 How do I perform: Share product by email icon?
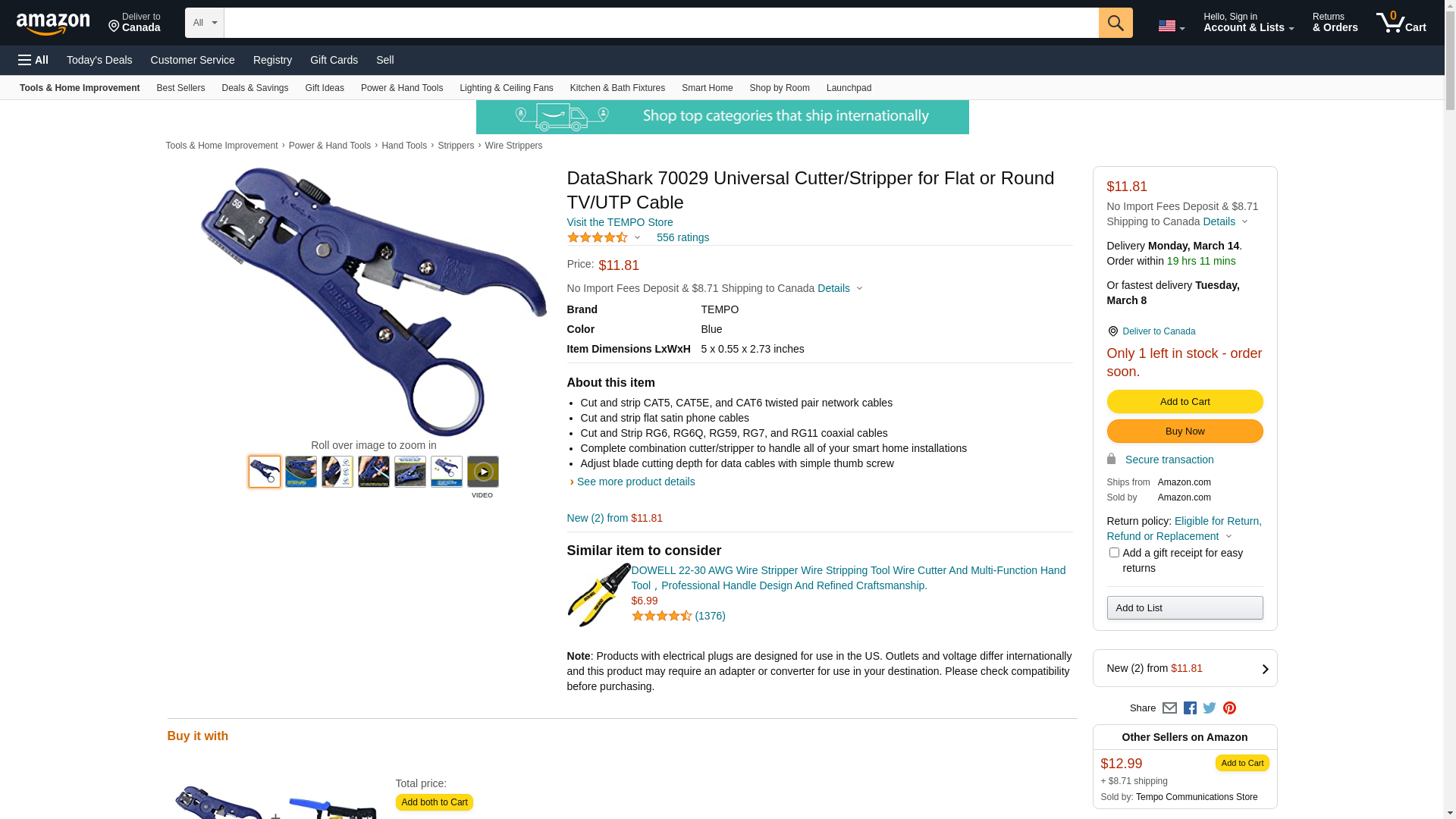[x=1169, y=708]
